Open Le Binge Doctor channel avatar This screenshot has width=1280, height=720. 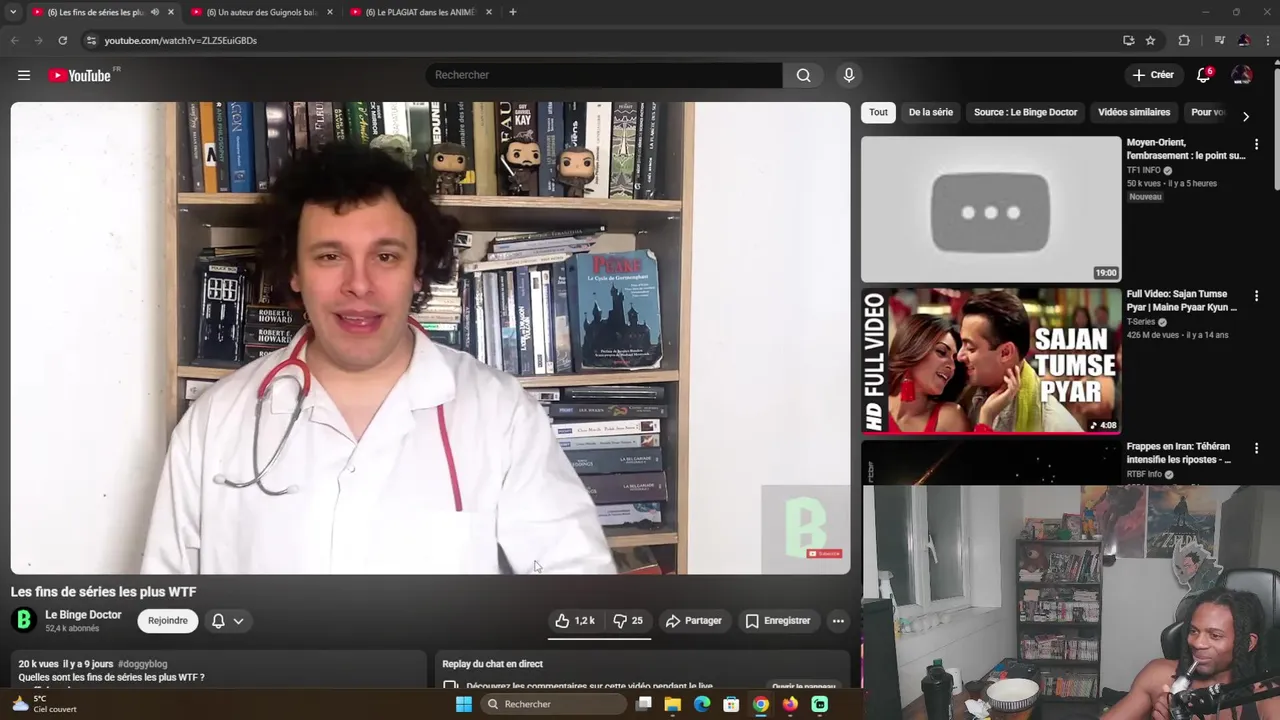[x=24, y=621]
